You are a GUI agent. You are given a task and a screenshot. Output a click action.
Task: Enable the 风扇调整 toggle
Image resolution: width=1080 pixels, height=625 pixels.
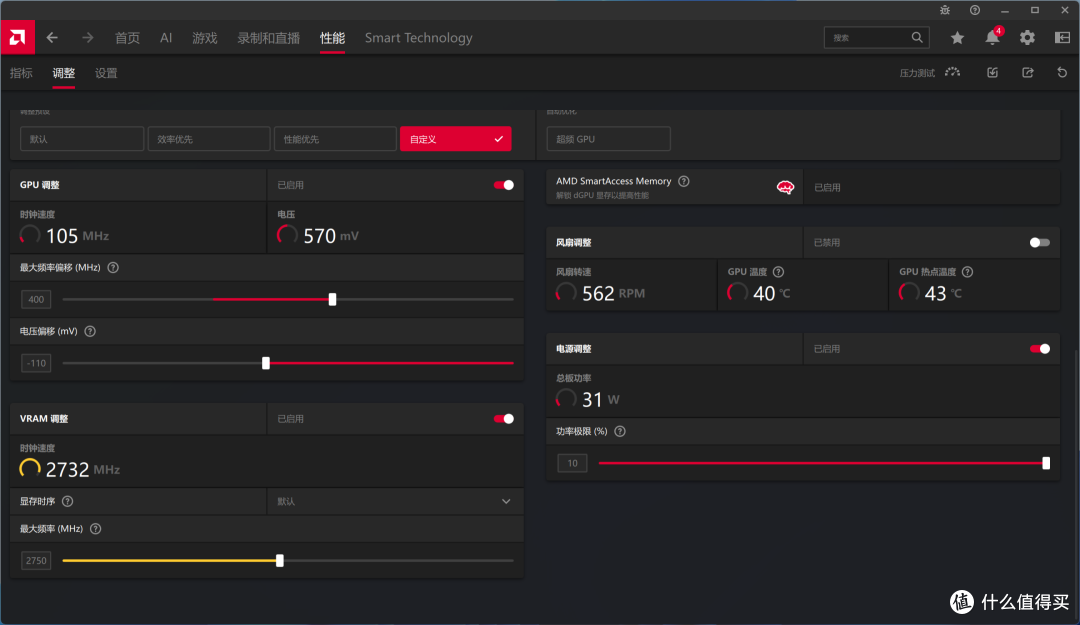click(1039, 243)
